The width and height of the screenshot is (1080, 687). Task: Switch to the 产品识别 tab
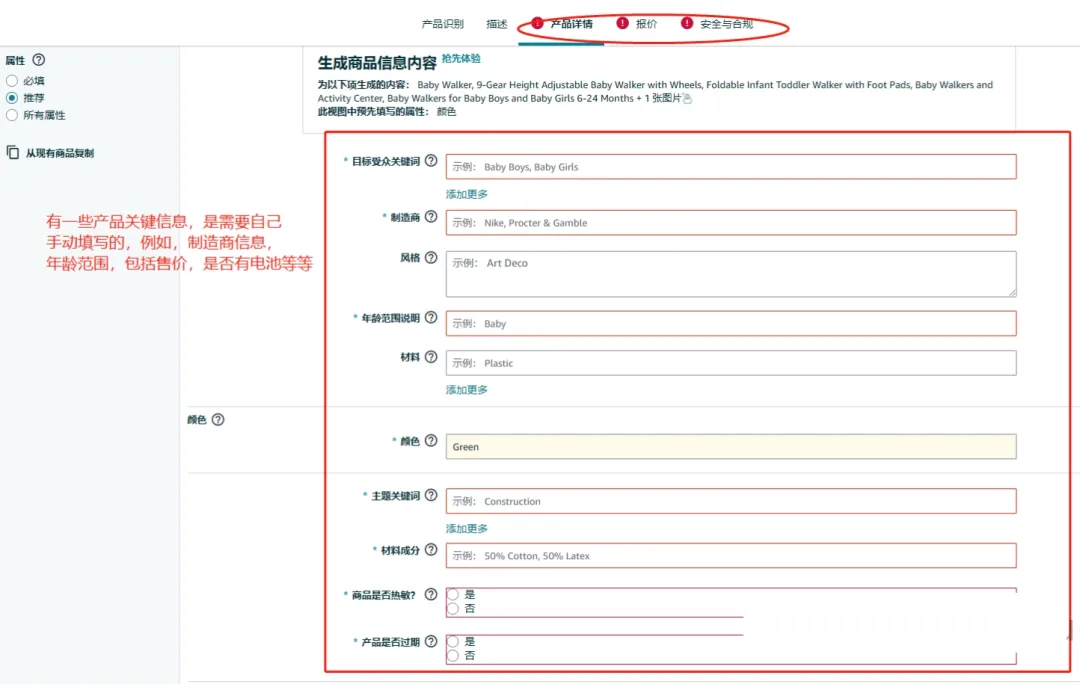pyautogui.click(x=442, y=24)
